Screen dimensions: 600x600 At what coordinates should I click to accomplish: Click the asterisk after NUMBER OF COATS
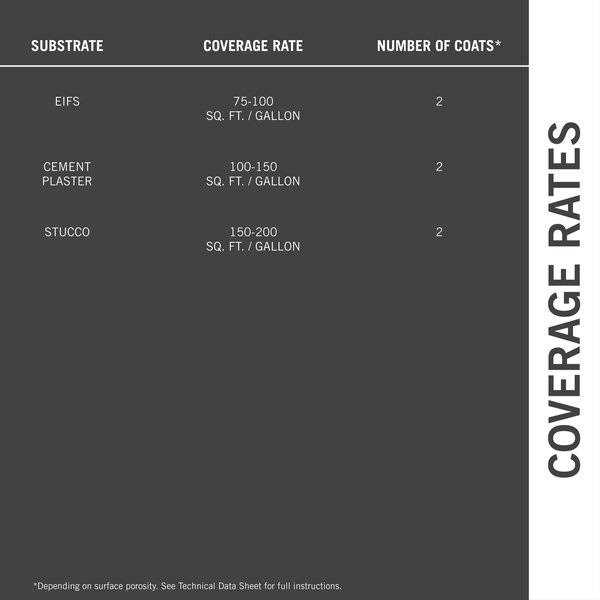pyautogui.click(x=498, y=44)
